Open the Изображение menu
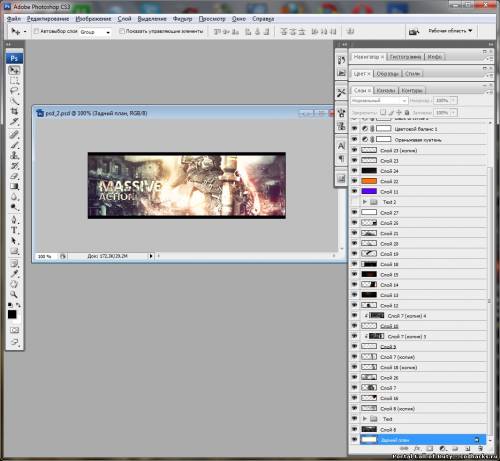Screen dimensions: 500x461 [93, 19]
